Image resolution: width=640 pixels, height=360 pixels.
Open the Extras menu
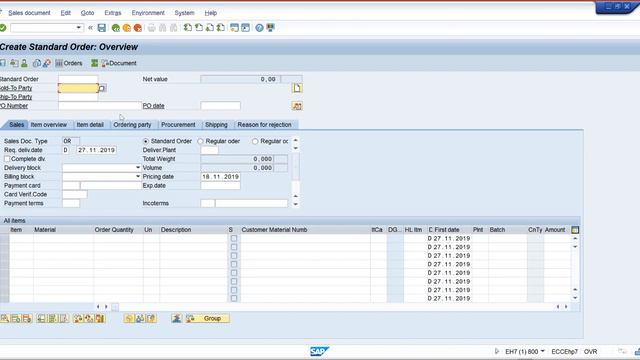113,13
